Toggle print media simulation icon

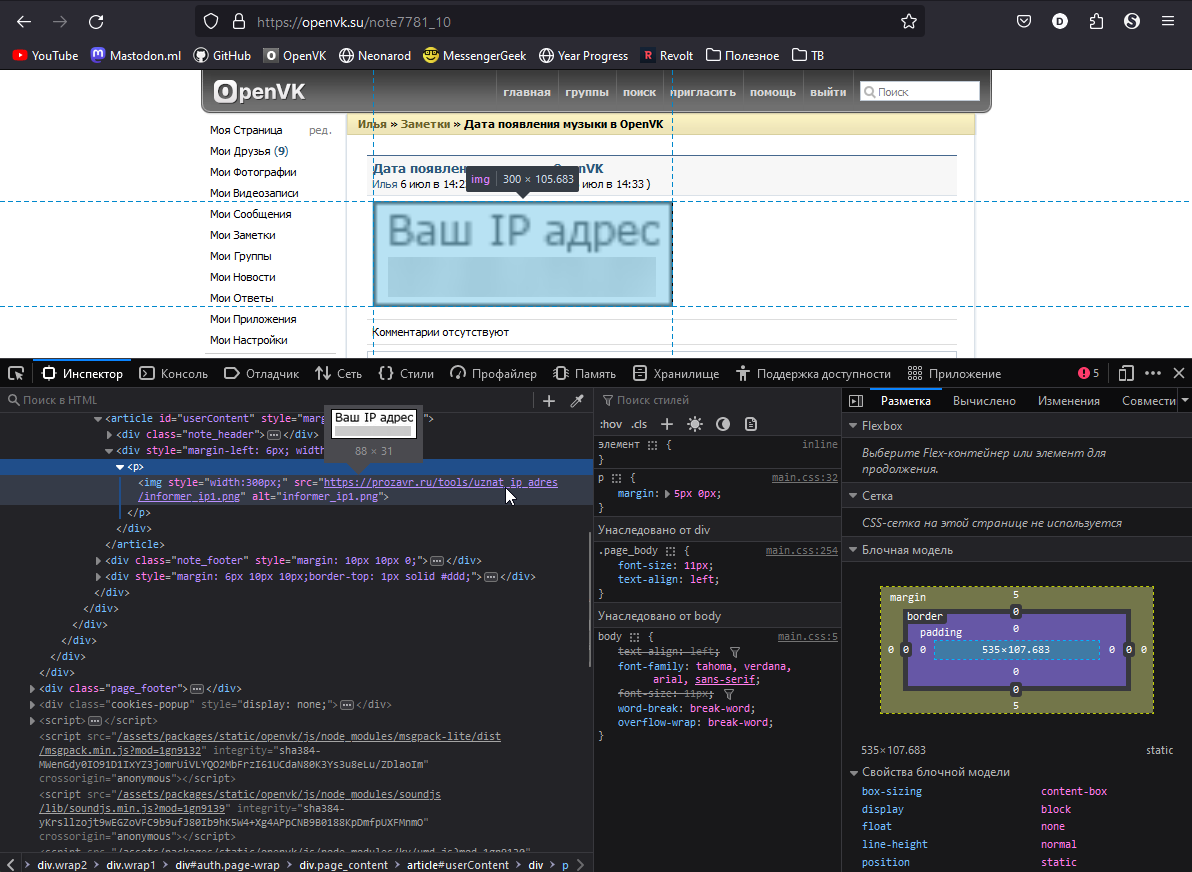pos(751,424)
